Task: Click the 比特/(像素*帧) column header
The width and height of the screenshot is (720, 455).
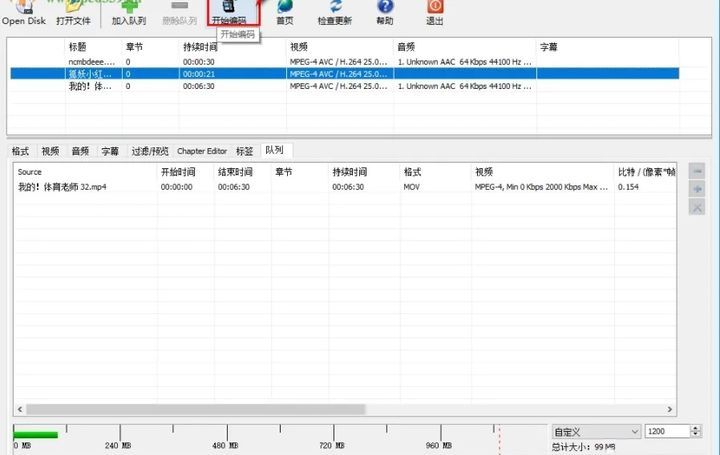Action: (646, 172)
